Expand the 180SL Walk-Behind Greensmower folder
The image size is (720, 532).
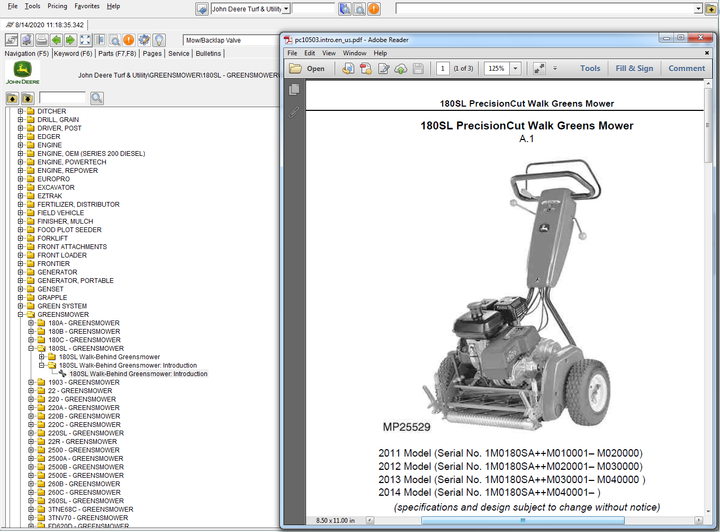(41, 357)
